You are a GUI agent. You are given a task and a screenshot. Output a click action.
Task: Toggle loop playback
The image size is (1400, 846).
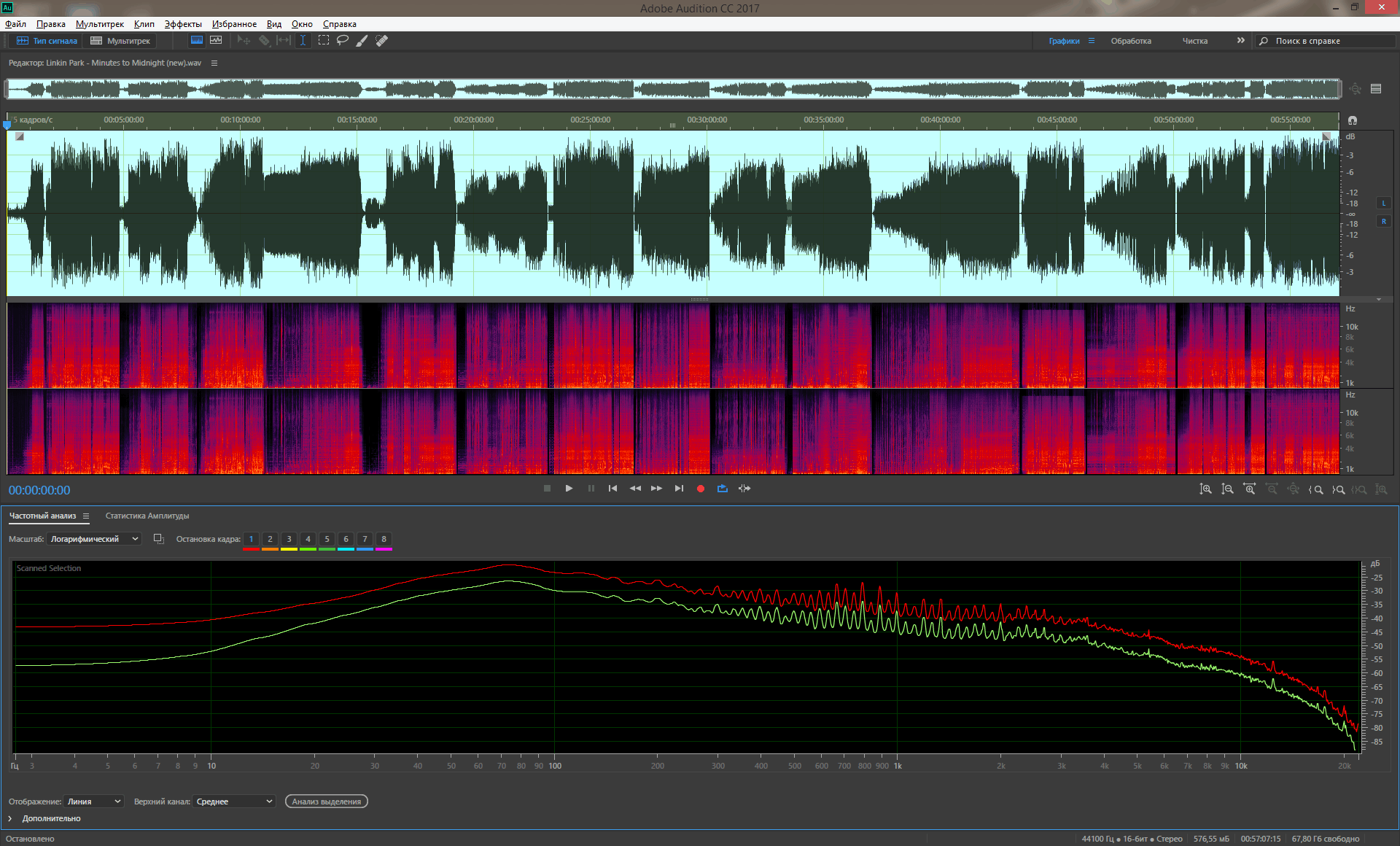tap(722, 489)
